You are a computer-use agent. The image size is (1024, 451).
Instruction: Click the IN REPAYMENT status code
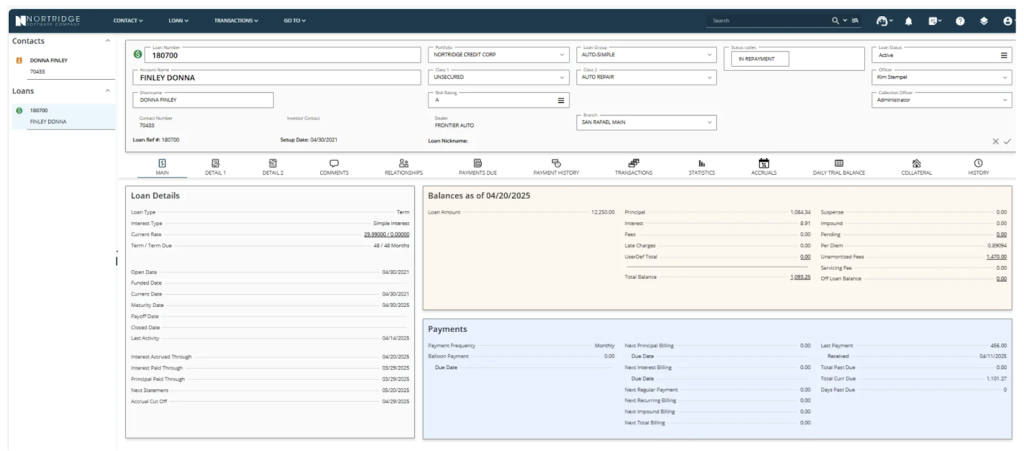tap(760, 59)
